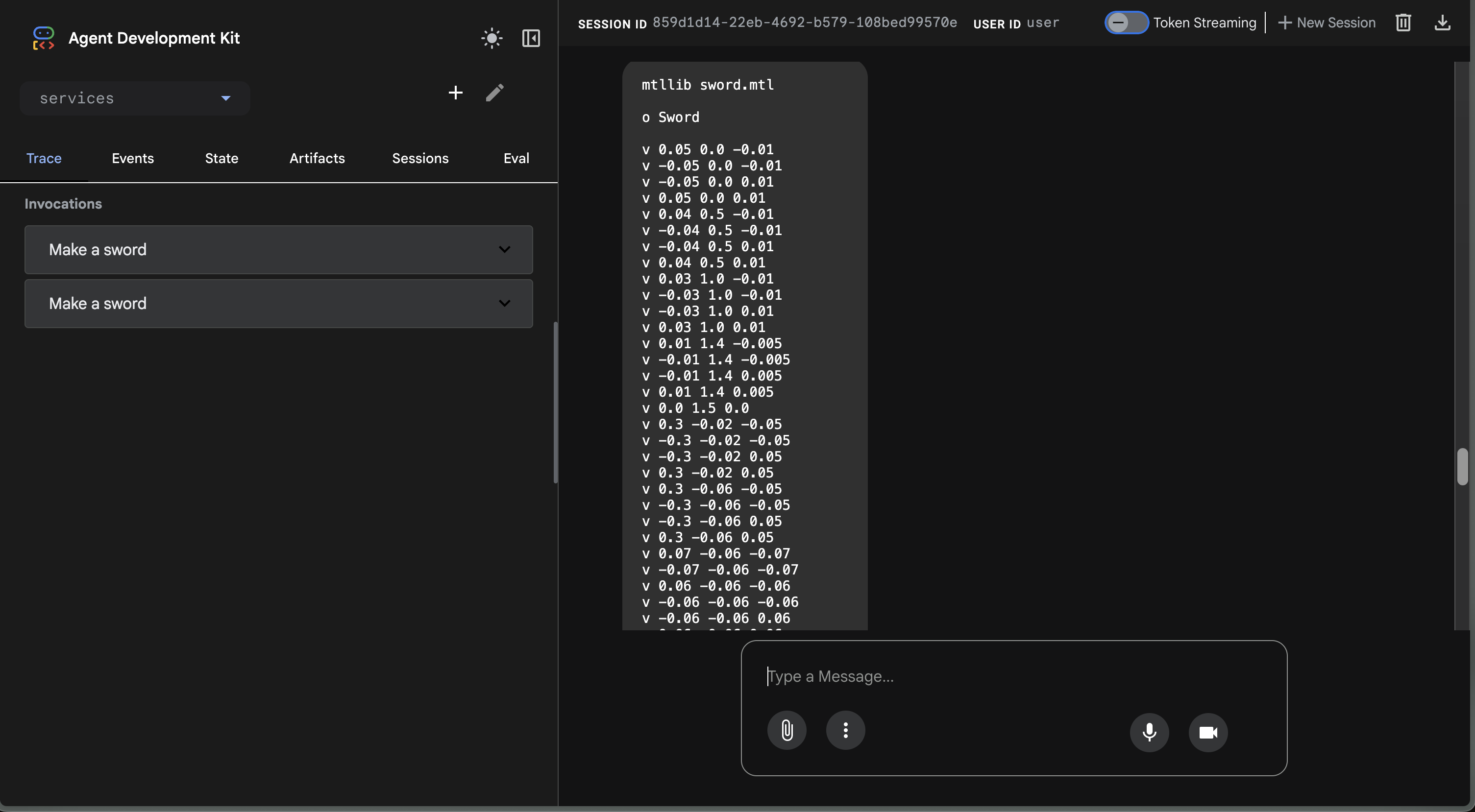Expand the second Make a sword invocation
Screen dimensions: 1475x812
pyautogui.click(x=278, y=303)
